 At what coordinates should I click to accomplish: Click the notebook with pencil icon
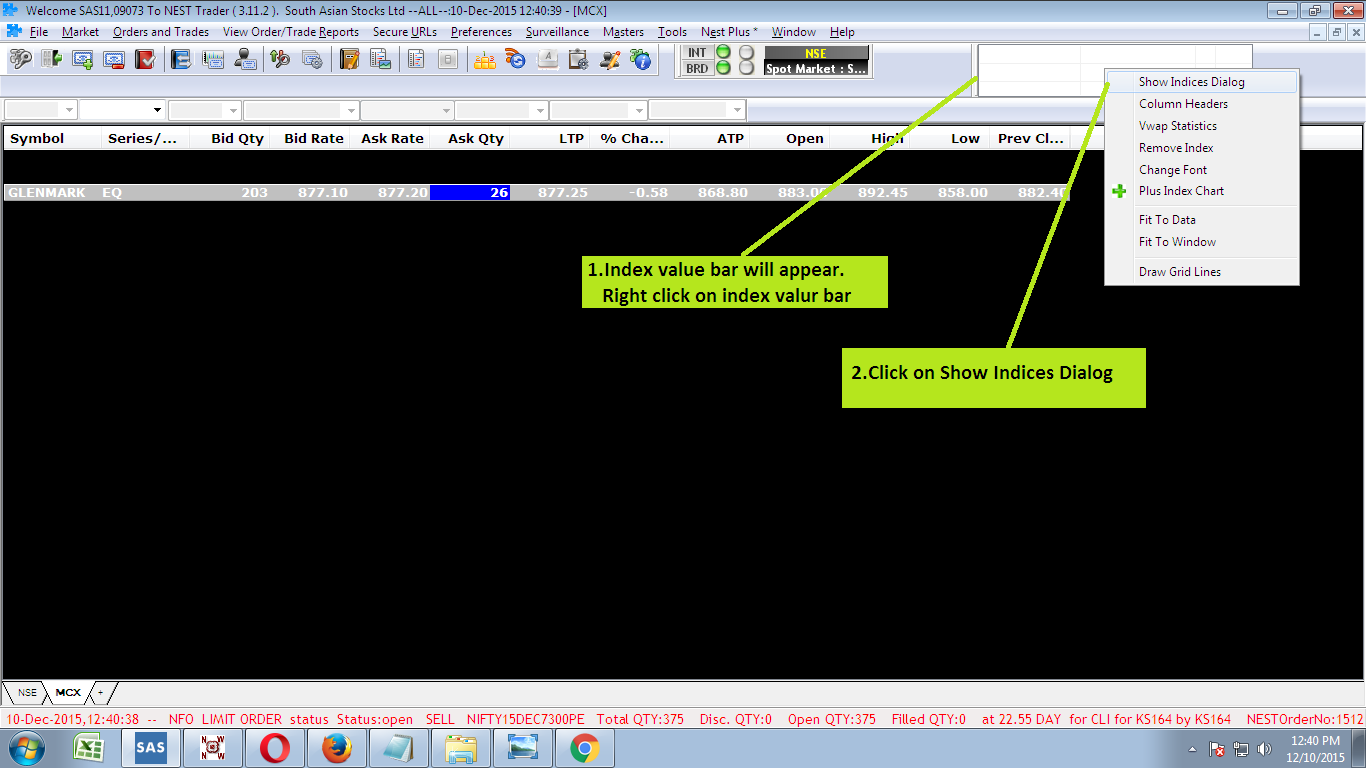coord(349,60)
